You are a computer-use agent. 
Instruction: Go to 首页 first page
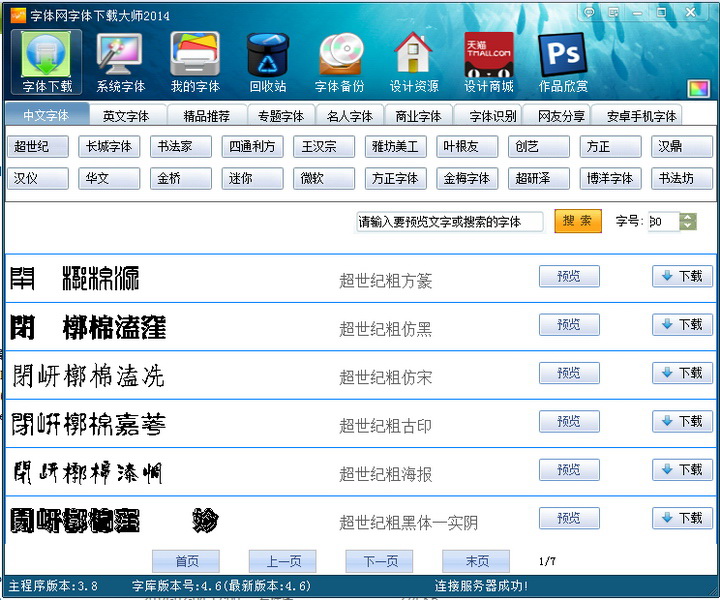(x=186, y=561)
